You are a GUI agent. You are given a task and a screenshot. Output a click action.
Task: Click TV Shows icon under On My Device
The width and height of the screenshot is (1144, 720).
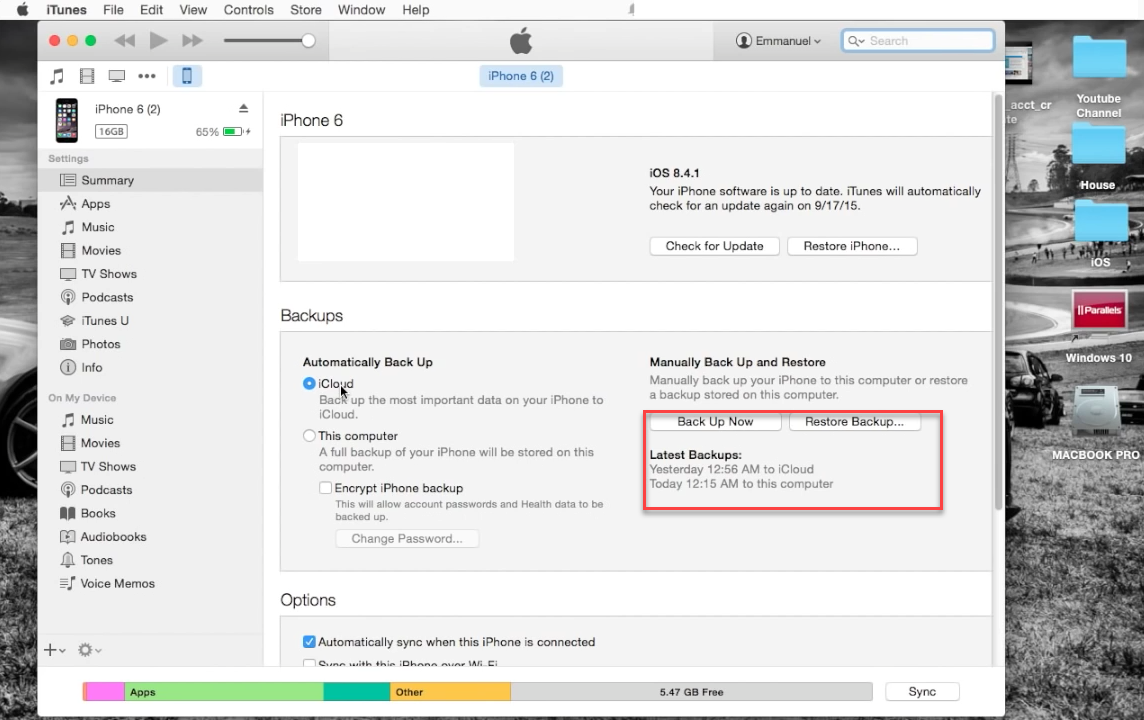tap(68, 466)
